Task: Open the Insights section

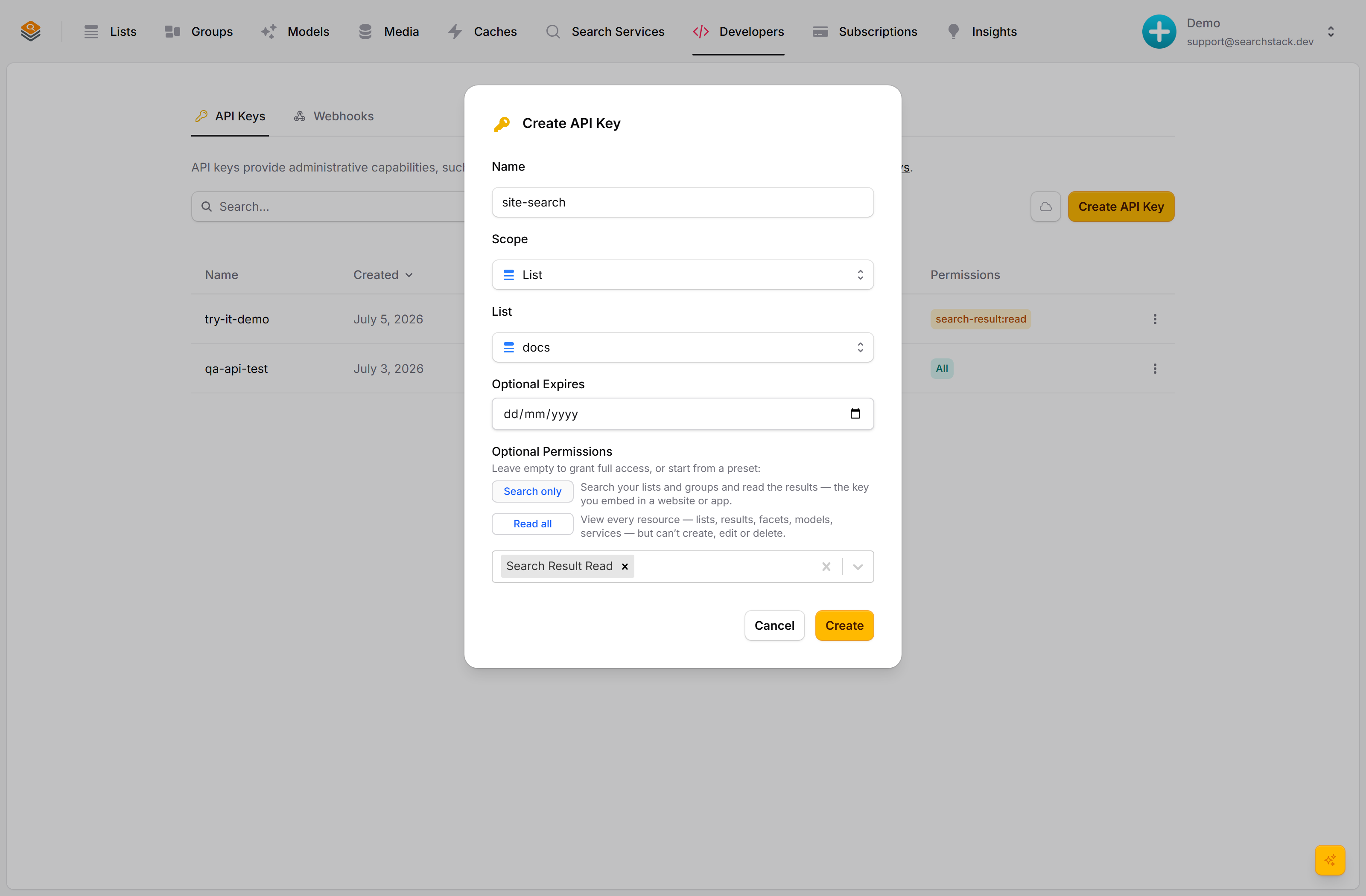Action: coord(981,32)
